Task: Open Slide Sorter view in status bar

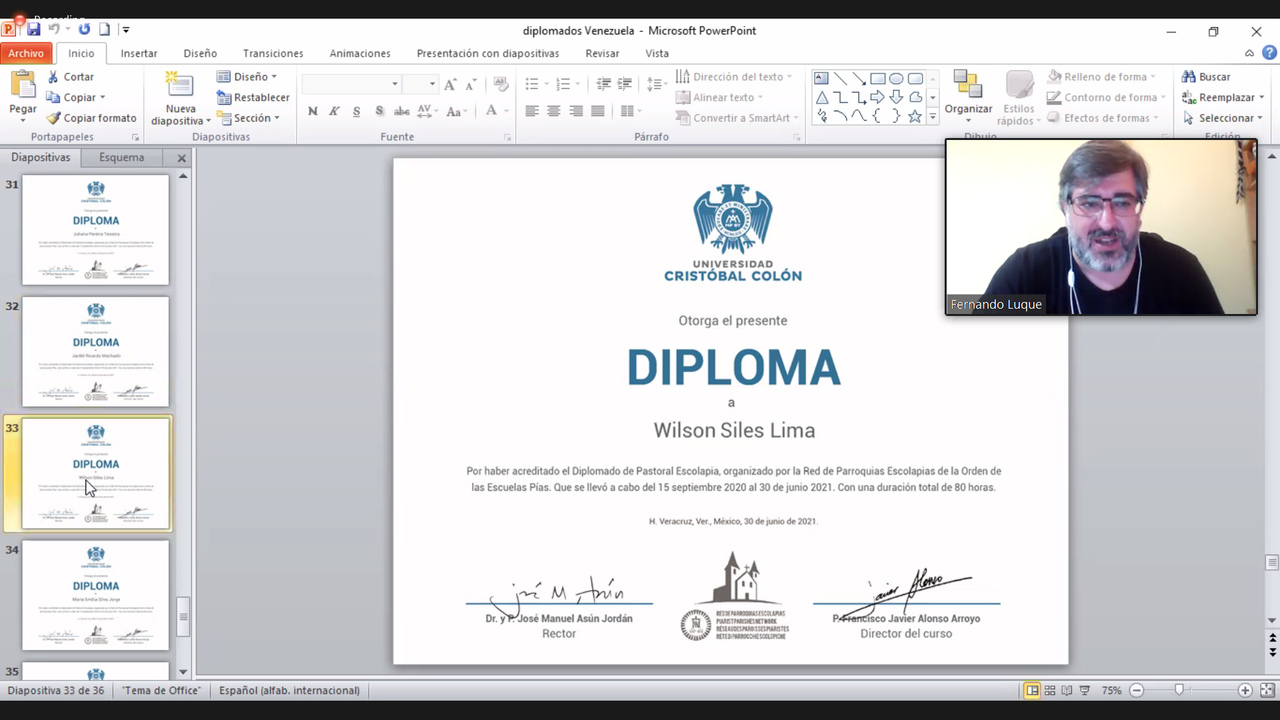Action: pyautogui.click(x=1049, y=690)
